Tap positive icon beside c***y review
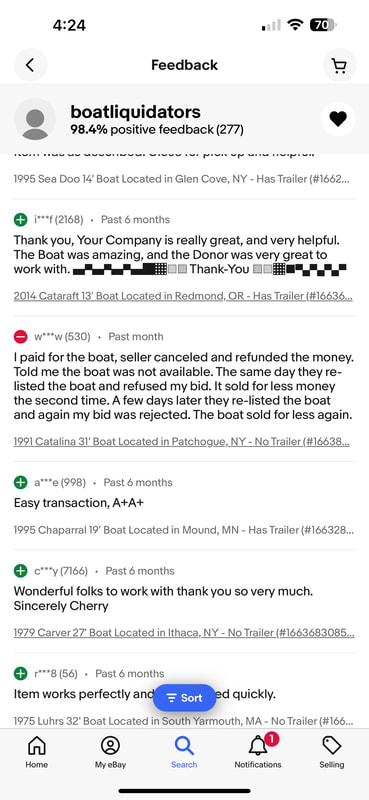369x800 pixels. [20, 570]
